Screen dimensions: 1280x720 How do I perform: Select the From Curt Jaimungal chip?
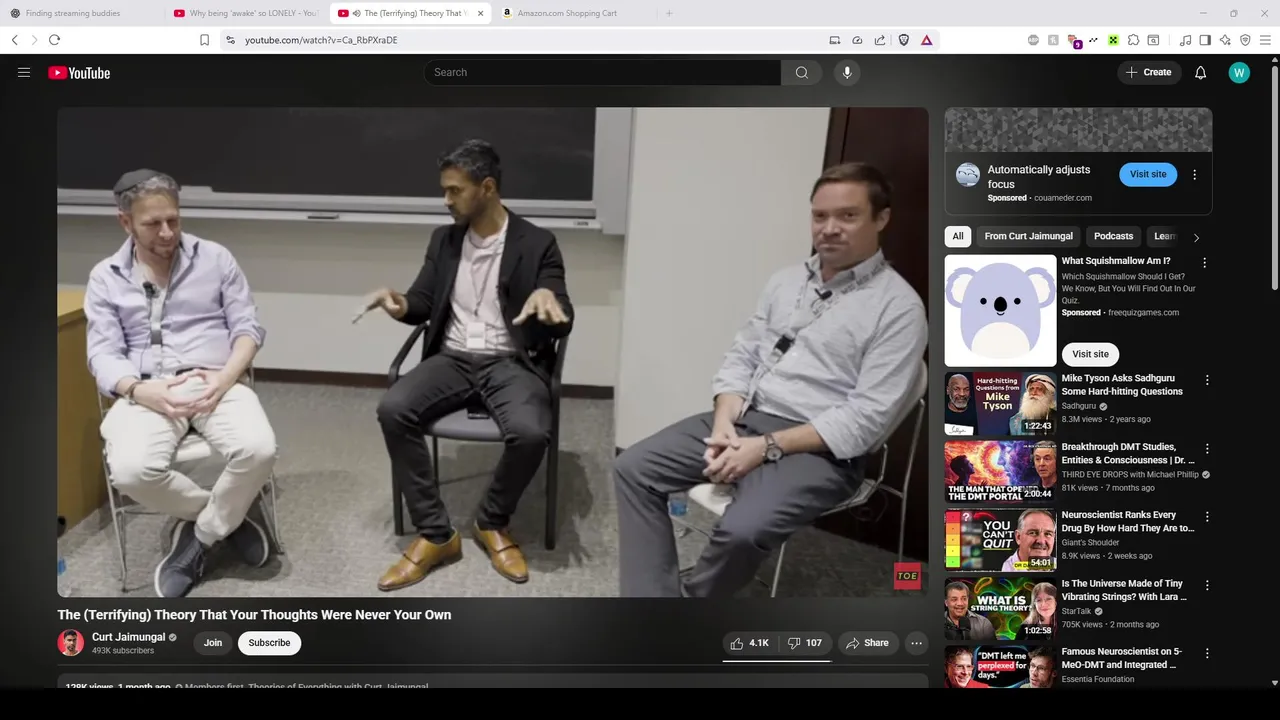1028,236
